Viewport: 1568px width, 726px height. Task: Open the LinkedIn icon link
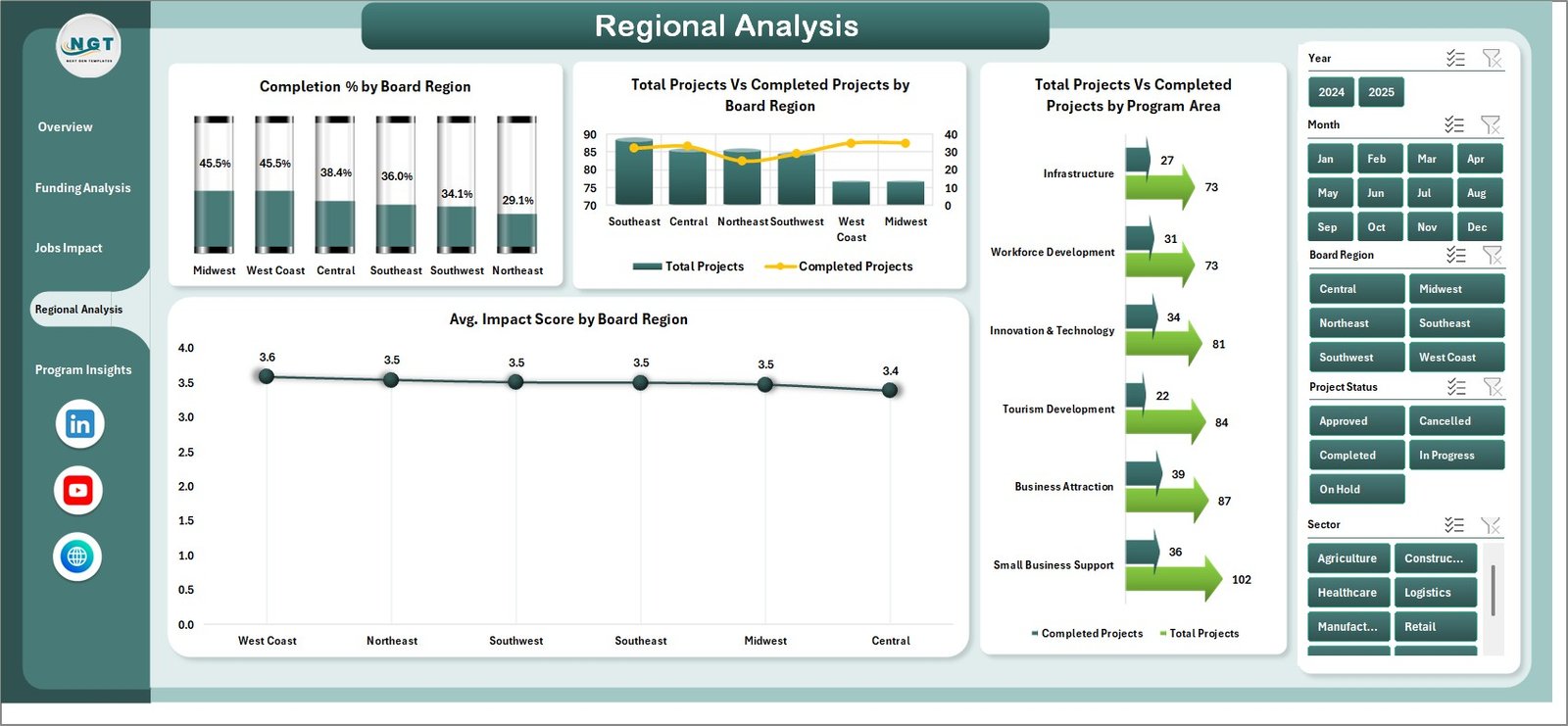pos(79,424)
